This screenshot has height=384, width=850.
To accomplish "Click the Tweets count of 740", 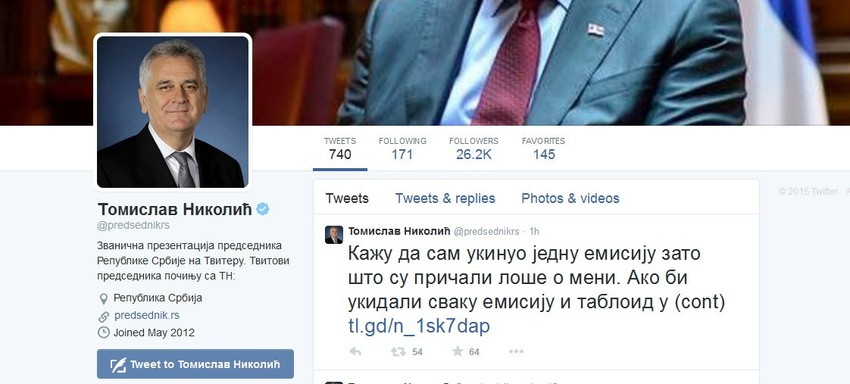I will click(x=340, y=148).
